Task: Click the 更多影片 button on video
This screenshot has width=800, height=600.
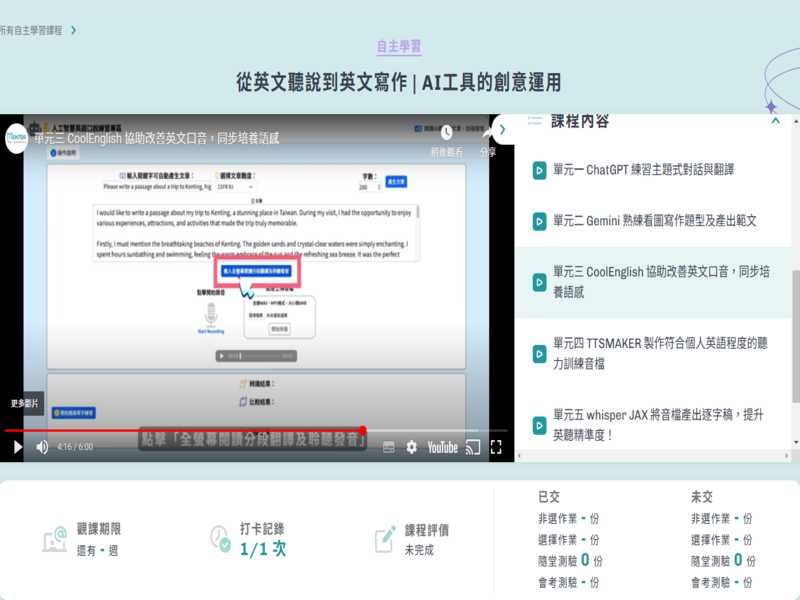Action: tap(24, 403)
